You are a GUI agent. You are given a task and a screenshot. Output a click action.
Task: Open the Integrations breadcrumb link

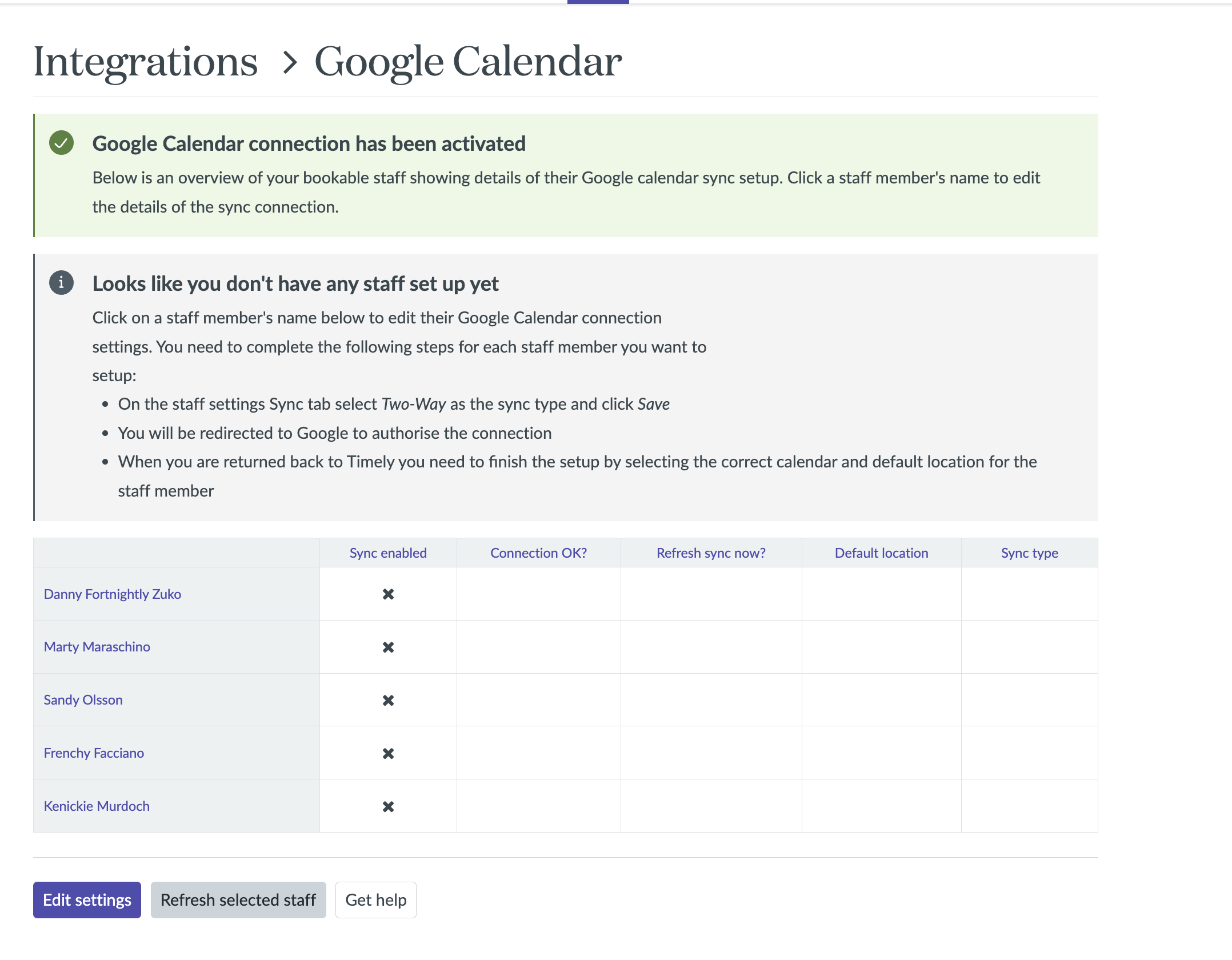tap(146, 62)
